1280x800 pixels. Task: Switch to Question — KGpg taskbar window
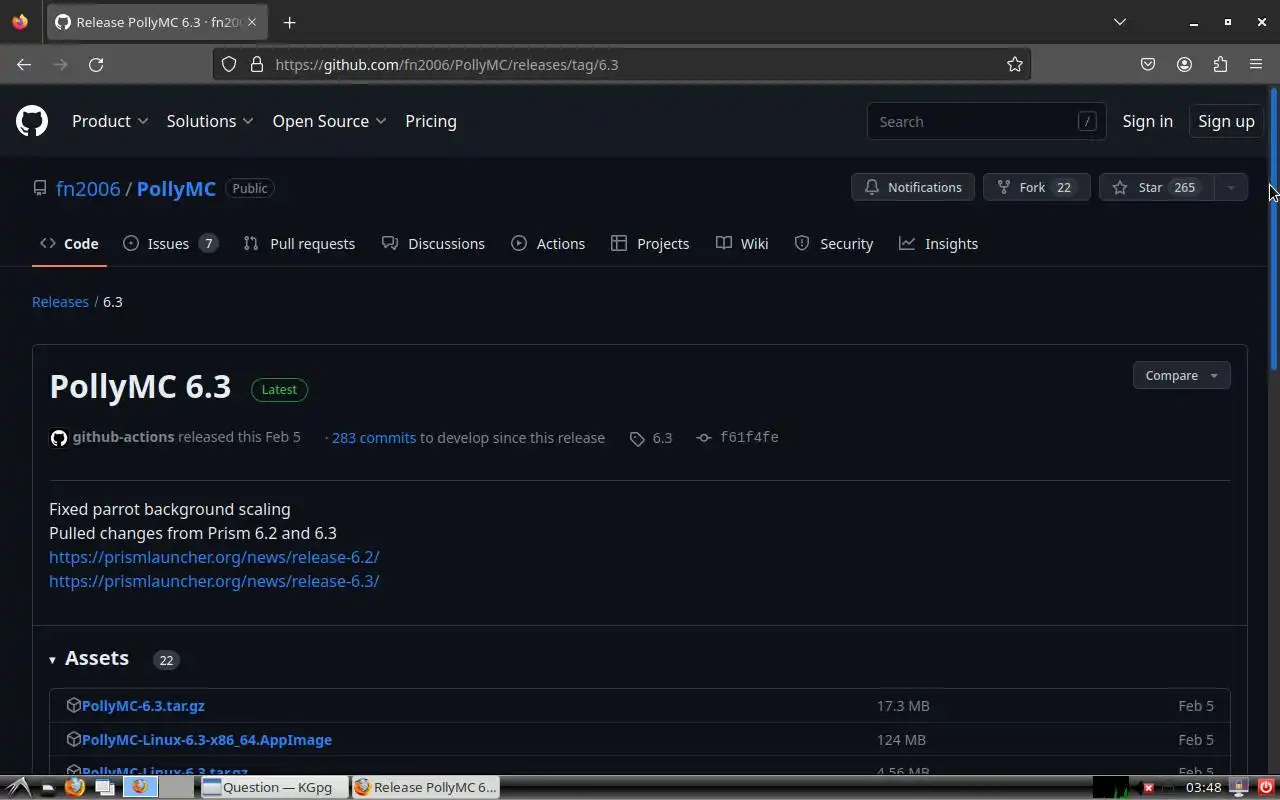point(273,787)
